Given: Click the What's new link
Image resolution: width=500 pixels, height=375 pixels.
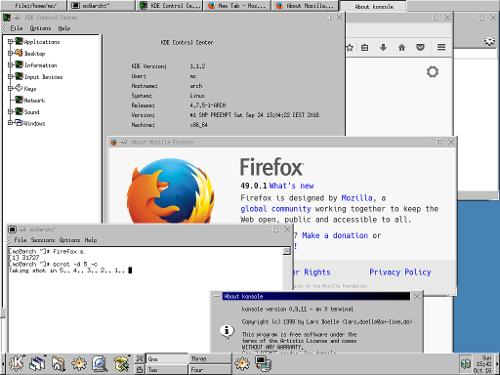Looking at the screenshot, I should (291, 186).
